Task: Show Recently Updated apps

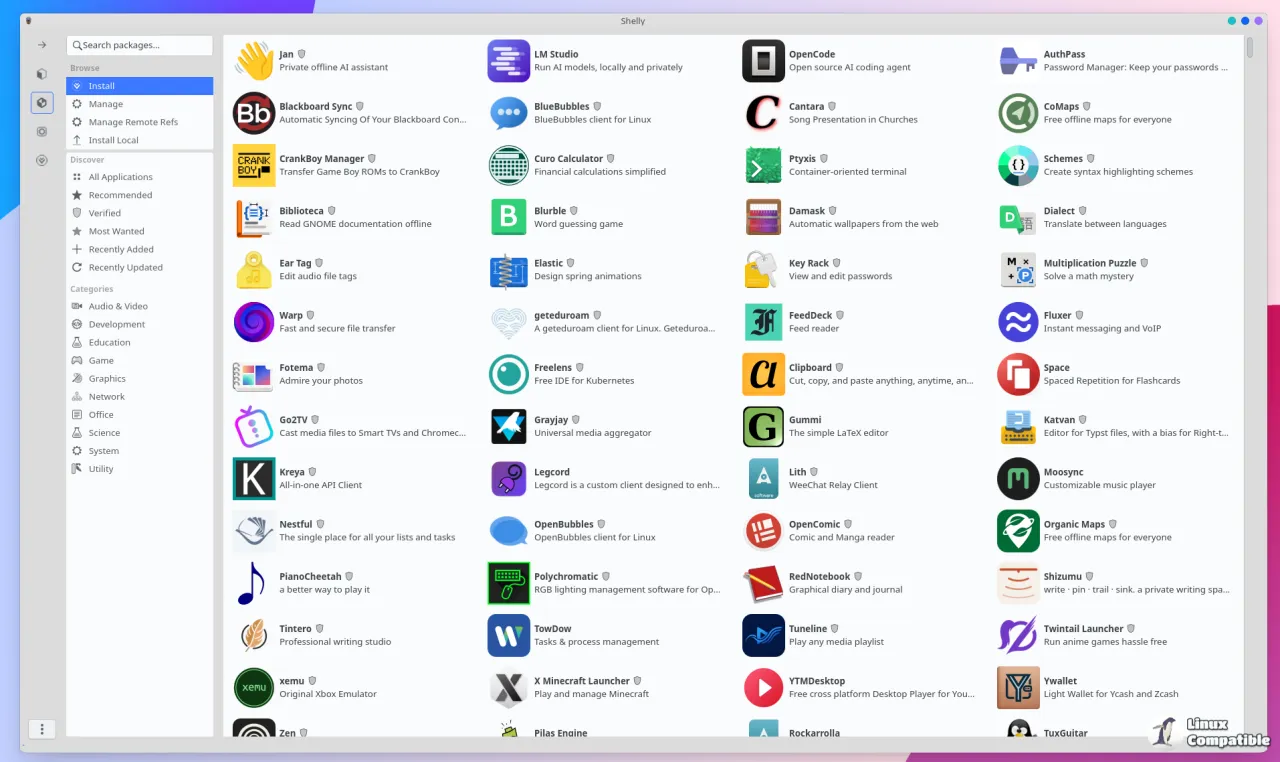Action: point(140,267)
